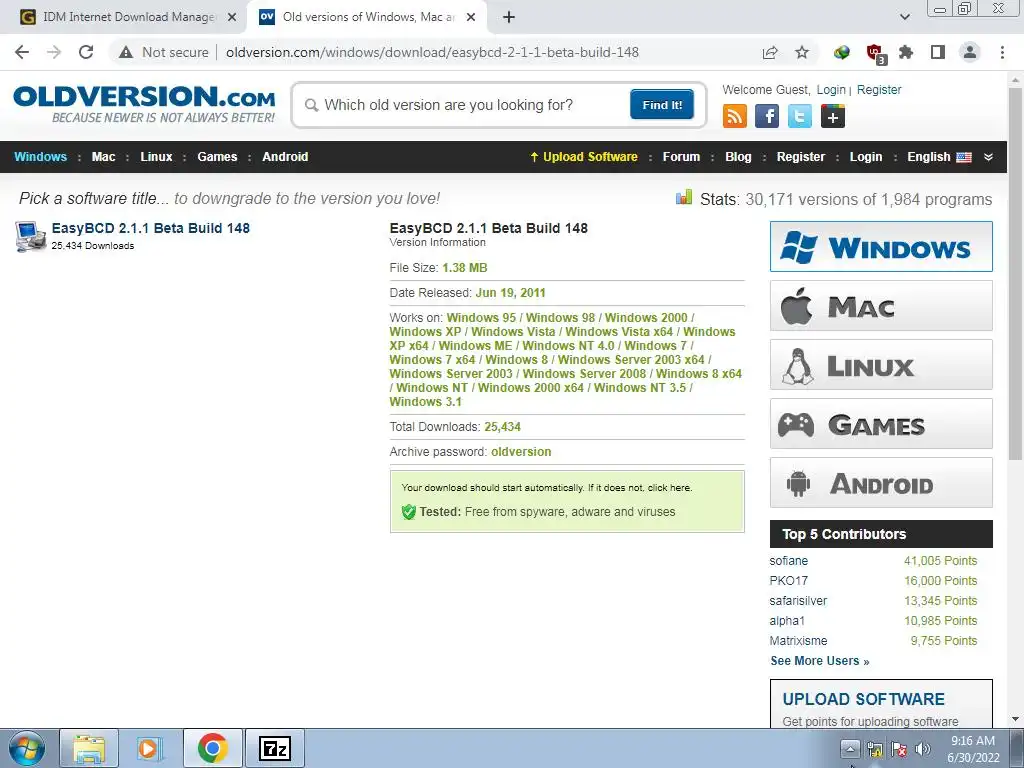1024x768 pixels.
Task: Toggle the browser side panel icon
Action: (938, 52)
